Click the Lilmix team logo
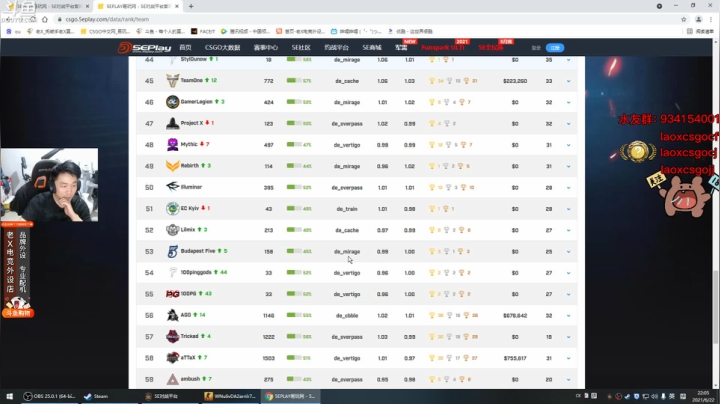The image size is (720, 404). click(172, 230)
